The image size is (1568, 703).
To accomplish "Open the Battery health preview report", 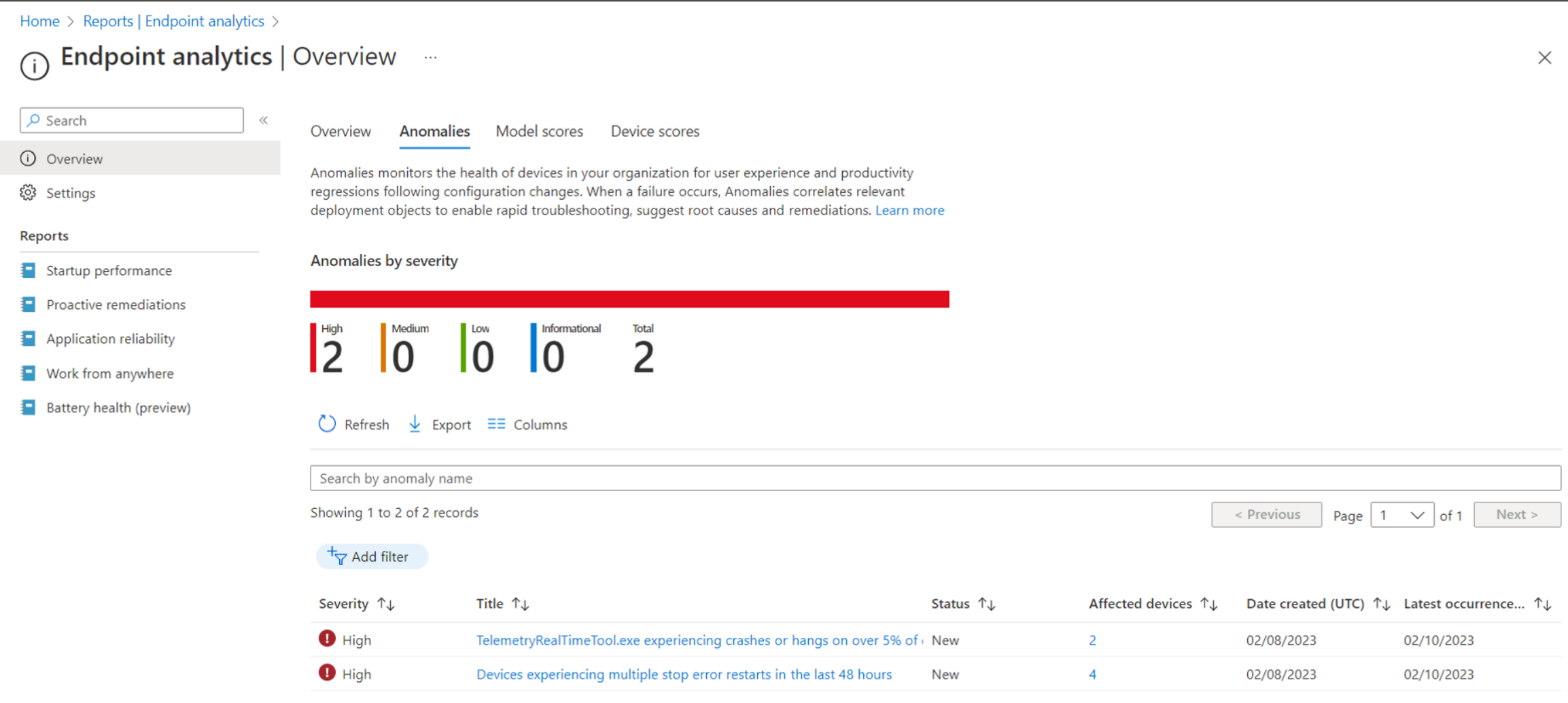I will tap(118, 408).
